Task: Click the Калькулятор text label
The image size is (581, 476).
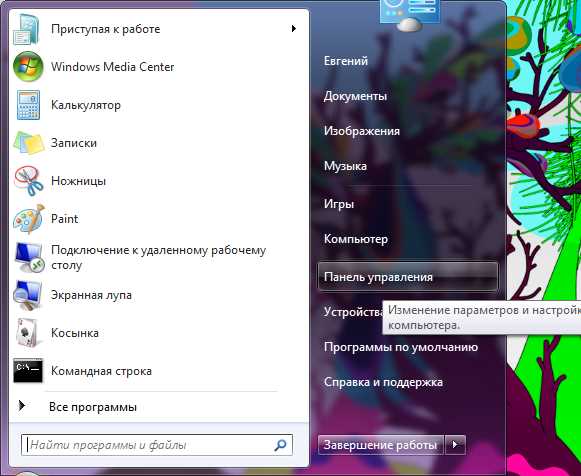Action: click(86, 105)
